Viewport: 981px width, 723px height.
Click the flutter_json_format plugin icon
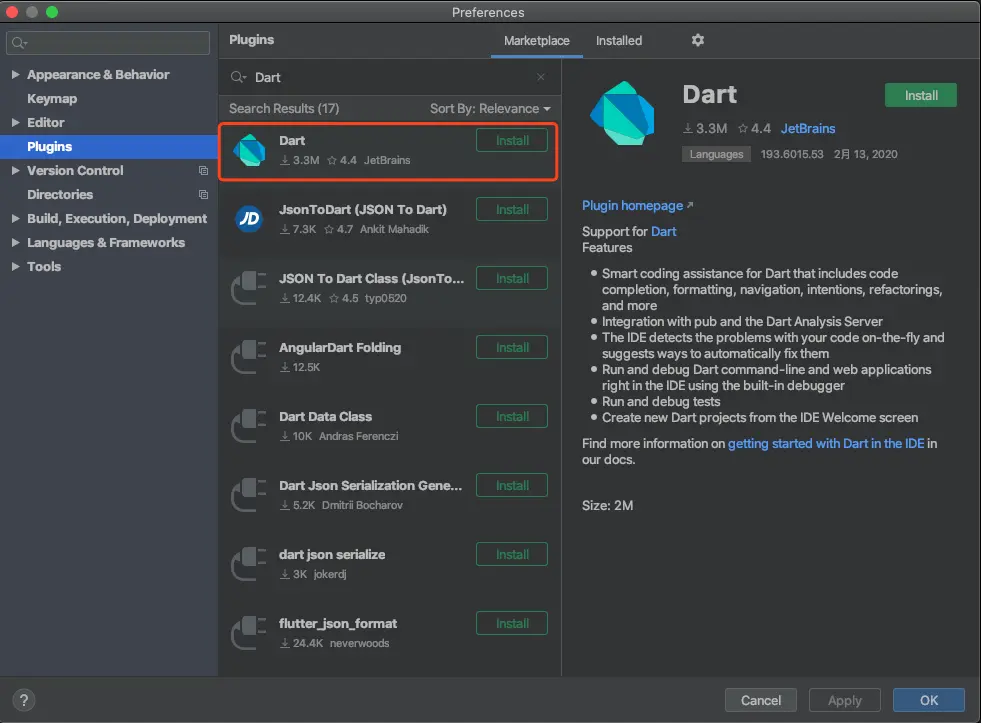(x=249, y=633)
